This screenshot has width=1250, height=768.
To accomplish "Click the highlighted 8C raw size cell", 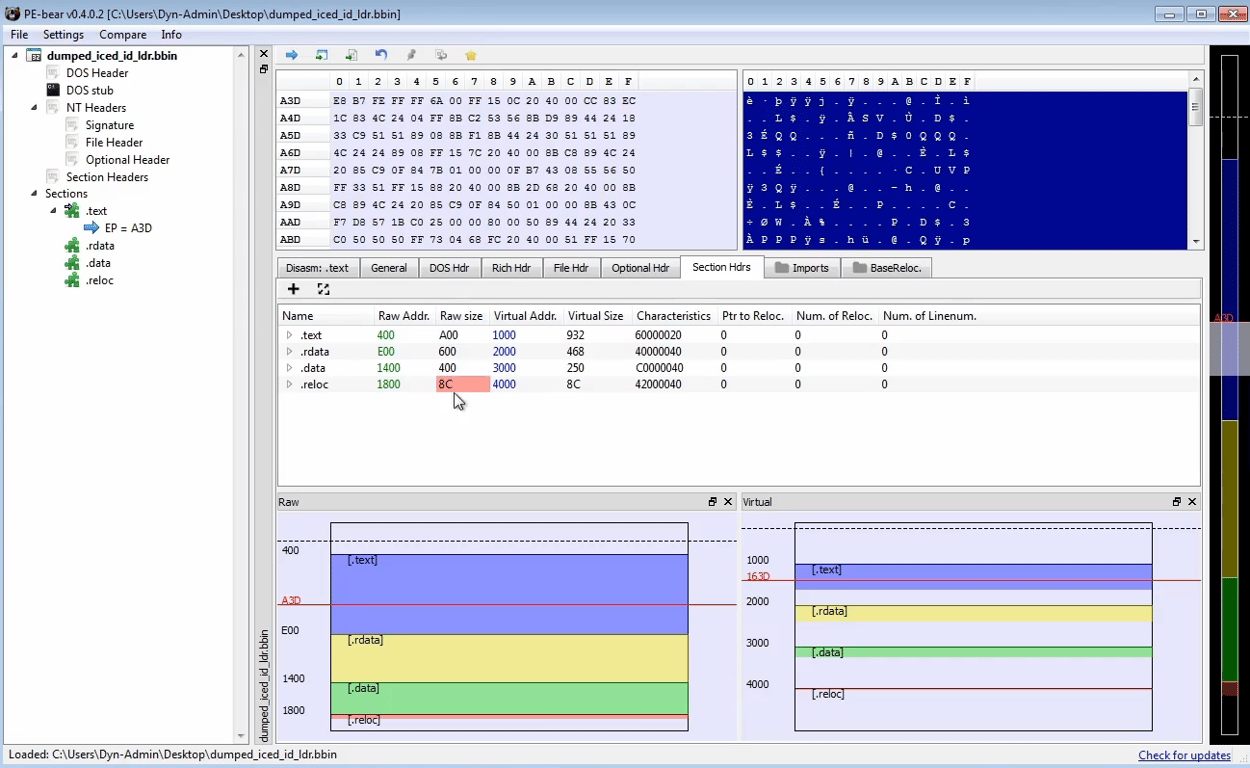I will (x=462, y=385).
